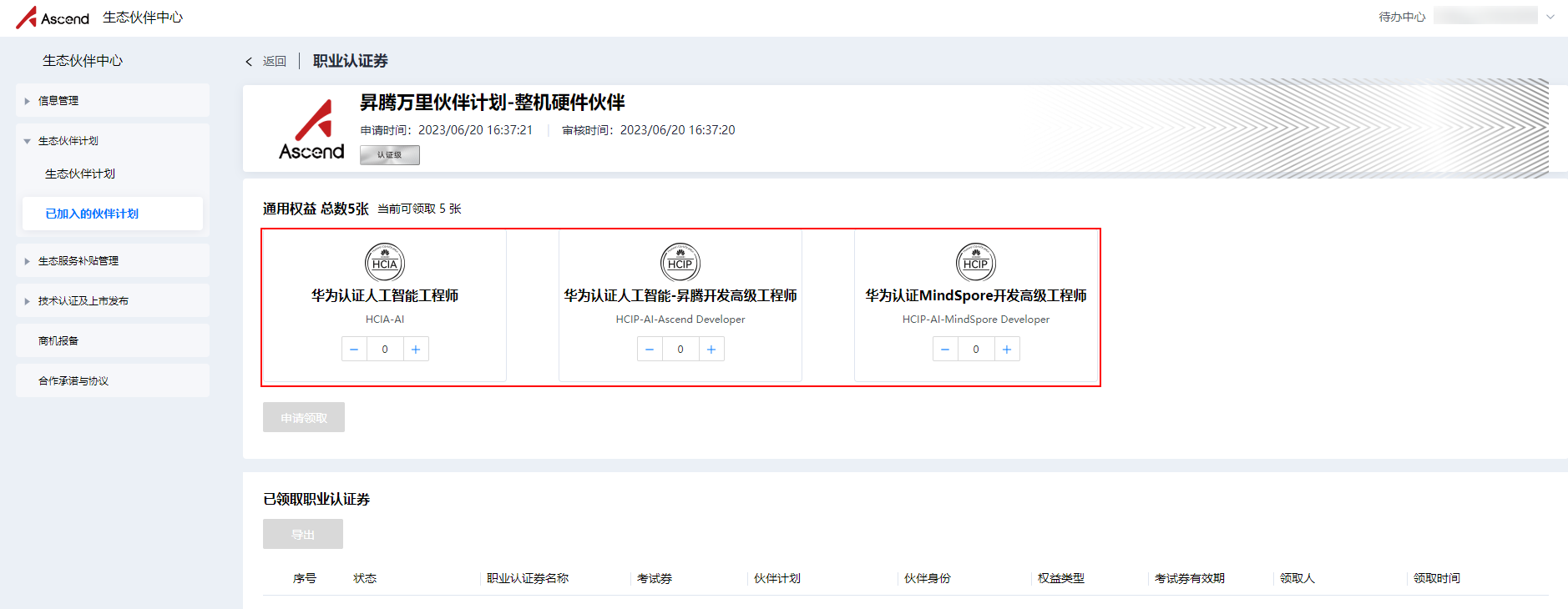
Task: Click the Ascend logo in top bar
Action: 53,18
